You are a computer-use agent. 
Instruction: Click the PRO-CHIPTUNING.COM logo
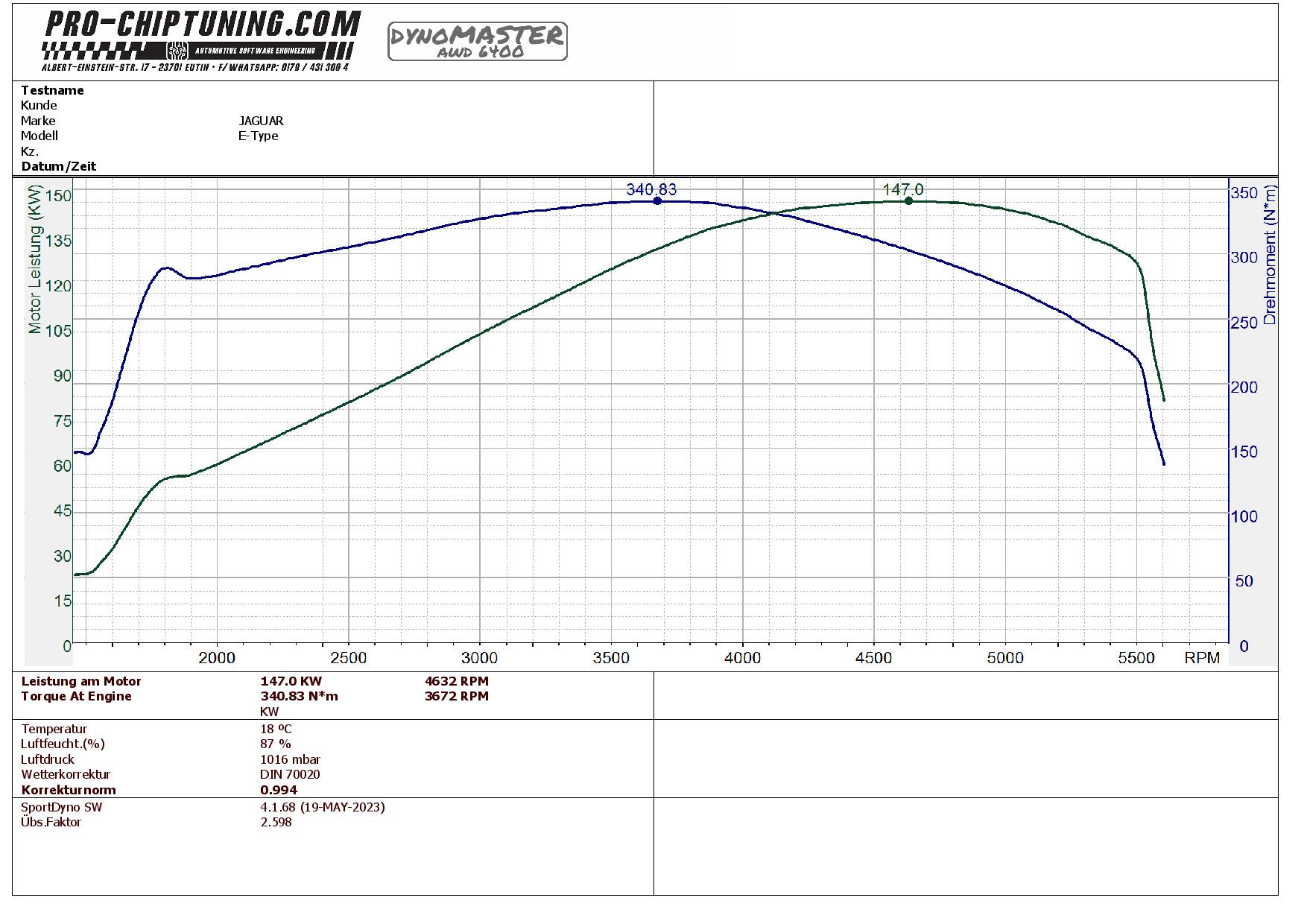pyautogui.click(x=203, y=25)
